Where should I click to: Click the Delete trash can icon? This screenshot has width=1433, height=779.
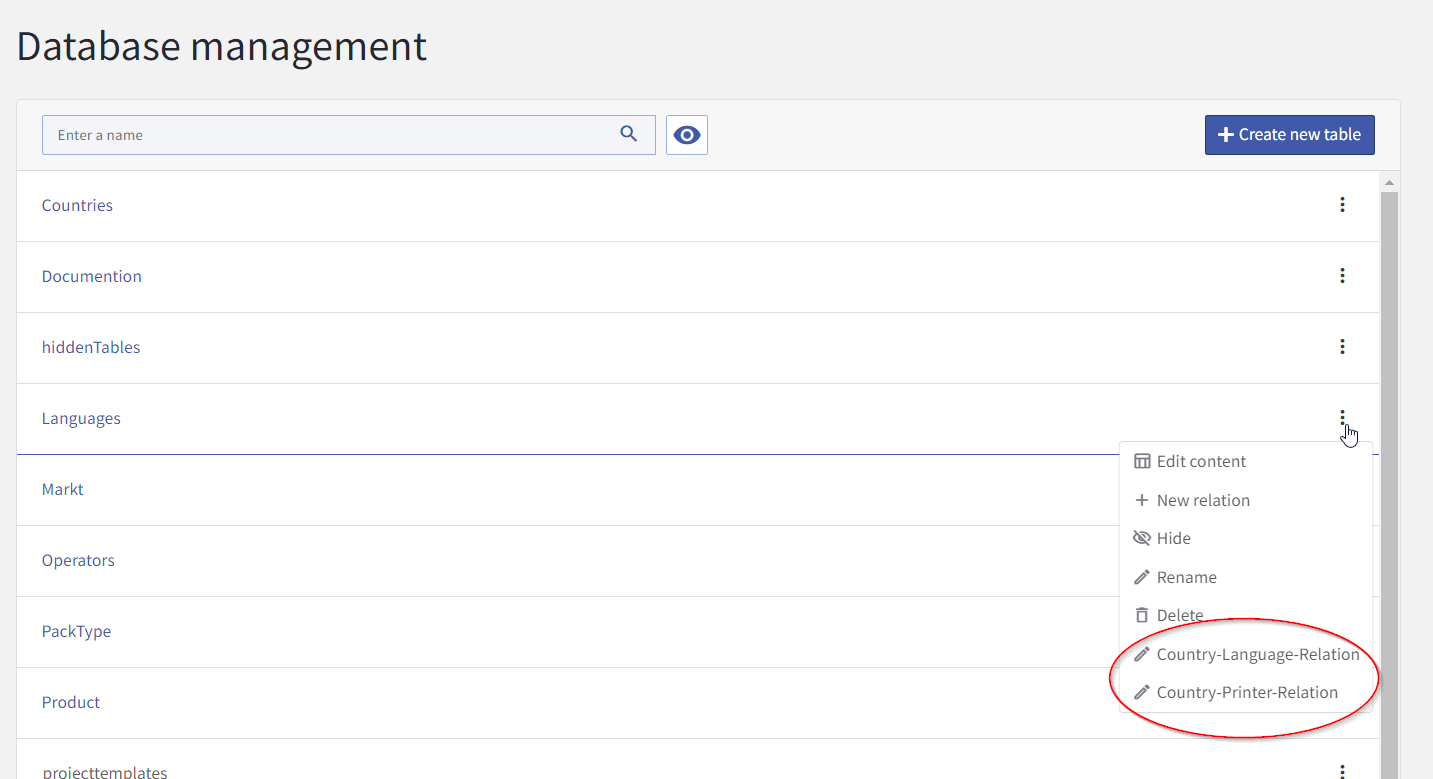pos(1142,615)
